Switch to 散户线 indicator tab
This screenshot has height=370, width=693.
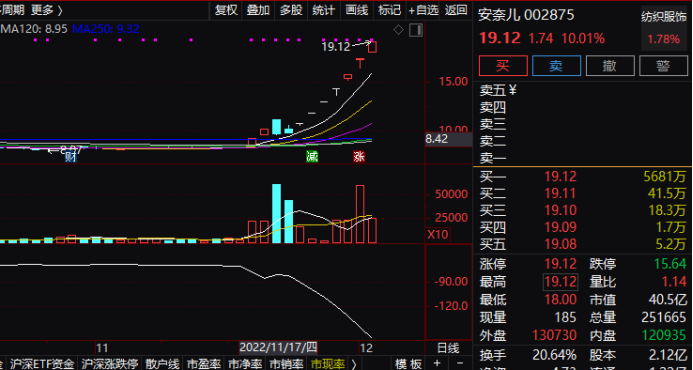[x=162, y=364]
